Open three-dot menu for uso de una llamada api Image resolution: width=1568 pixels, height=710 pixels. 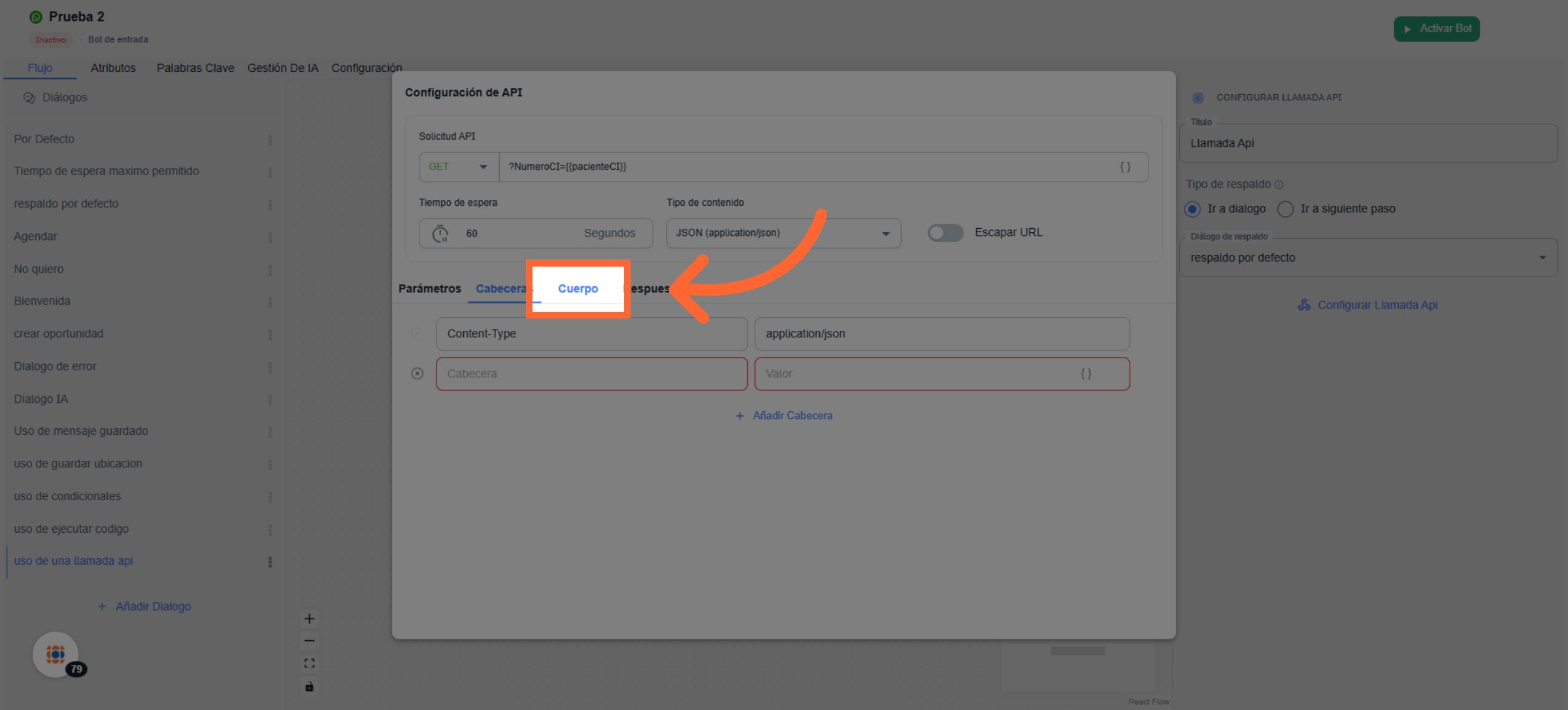270,562
